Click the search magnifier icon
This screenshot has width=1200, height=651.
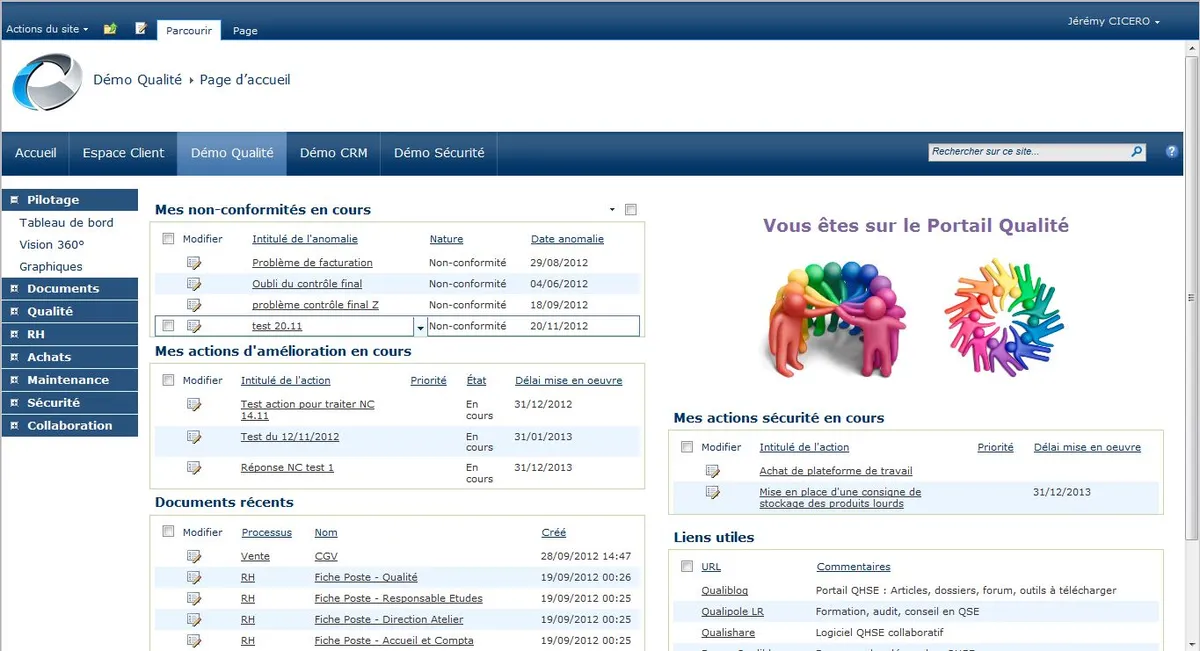pos(1137,152)
